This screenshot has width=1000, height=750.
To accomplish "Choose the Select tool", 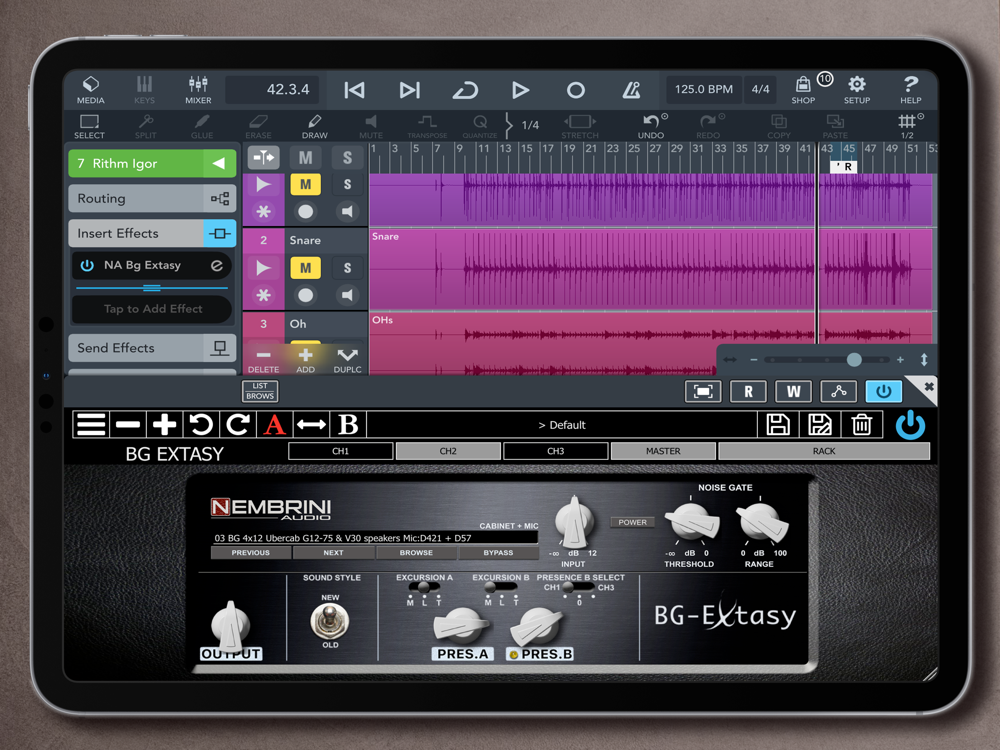I will 89,126.
